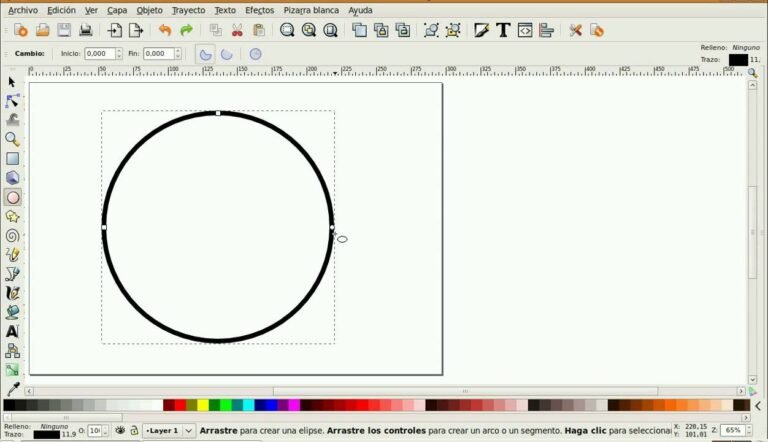The width and height of the screenshot is (768, 442).
Task: Click the Import icon
Action: (x=115, y=30)
